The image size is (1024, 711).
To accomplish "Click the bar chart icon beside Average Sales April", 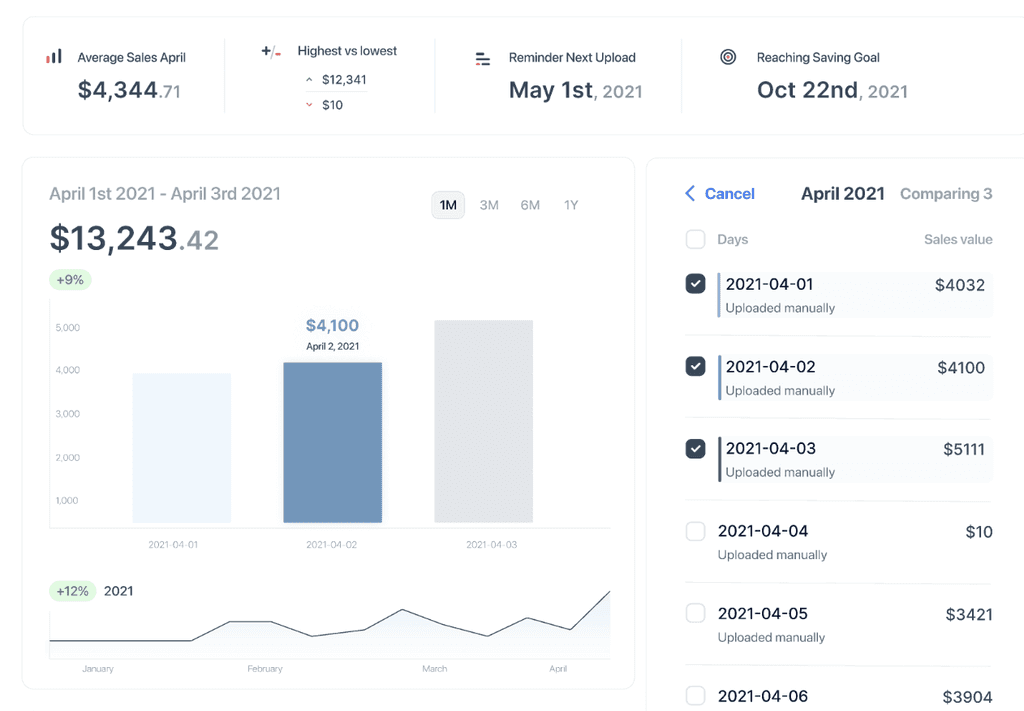I will click(x=54, y=56).
